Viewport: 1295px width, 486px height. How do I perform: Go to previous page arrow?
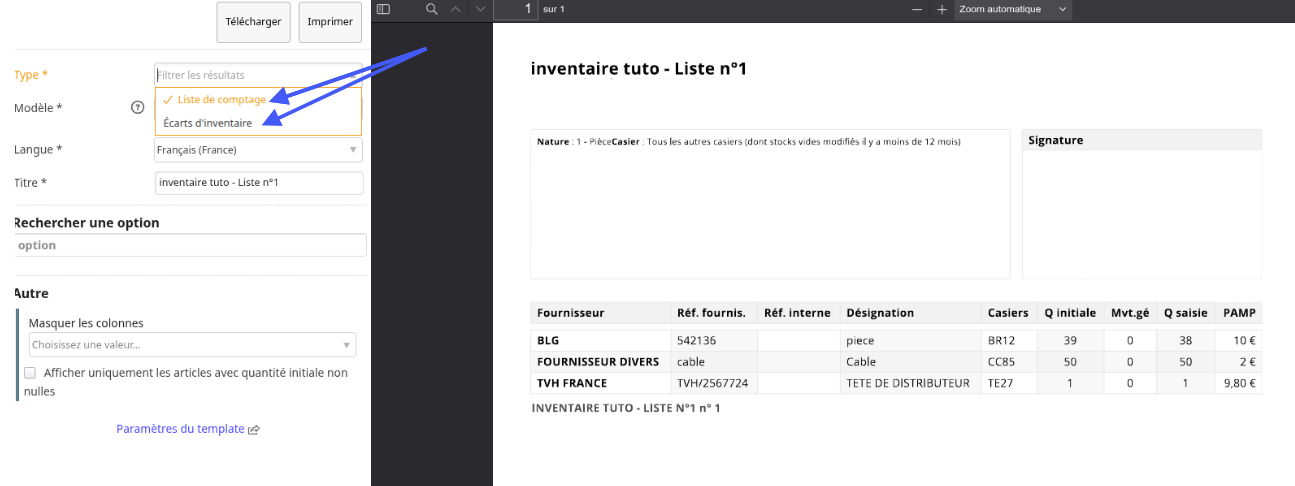456,9
